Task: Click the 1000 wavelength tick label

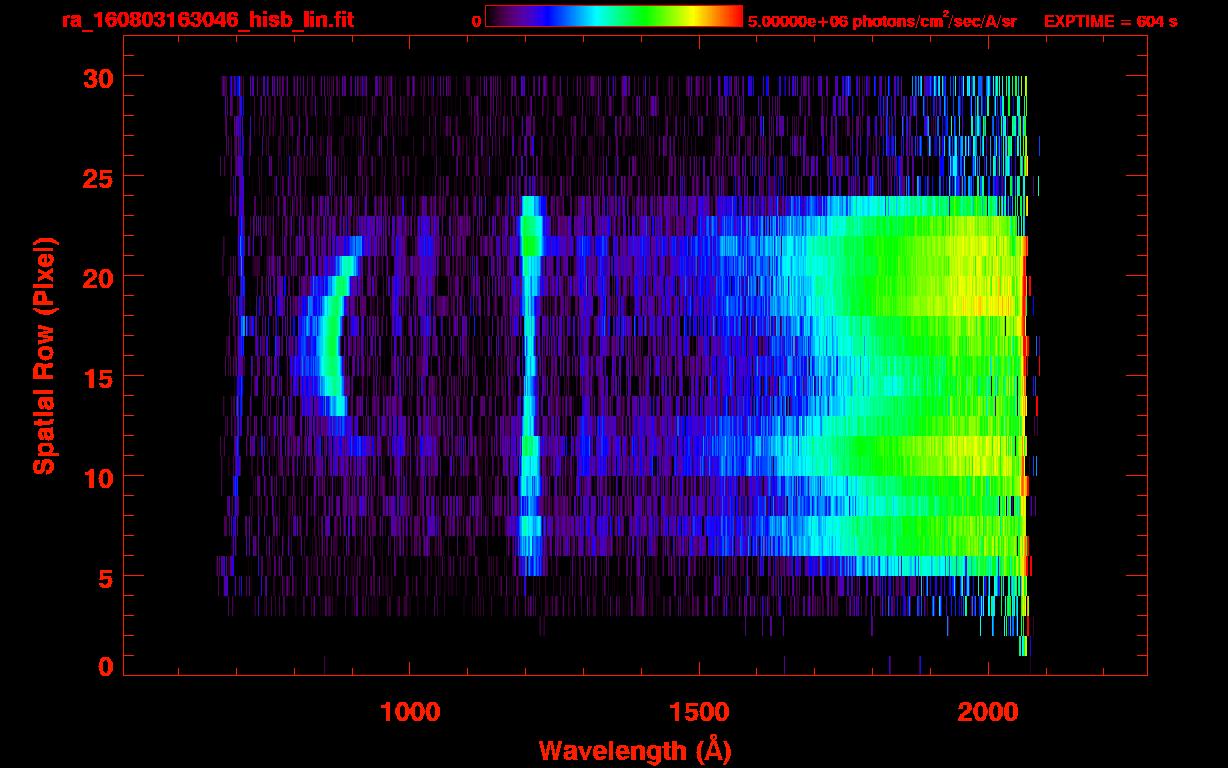Action: click(x=410, y=711)
